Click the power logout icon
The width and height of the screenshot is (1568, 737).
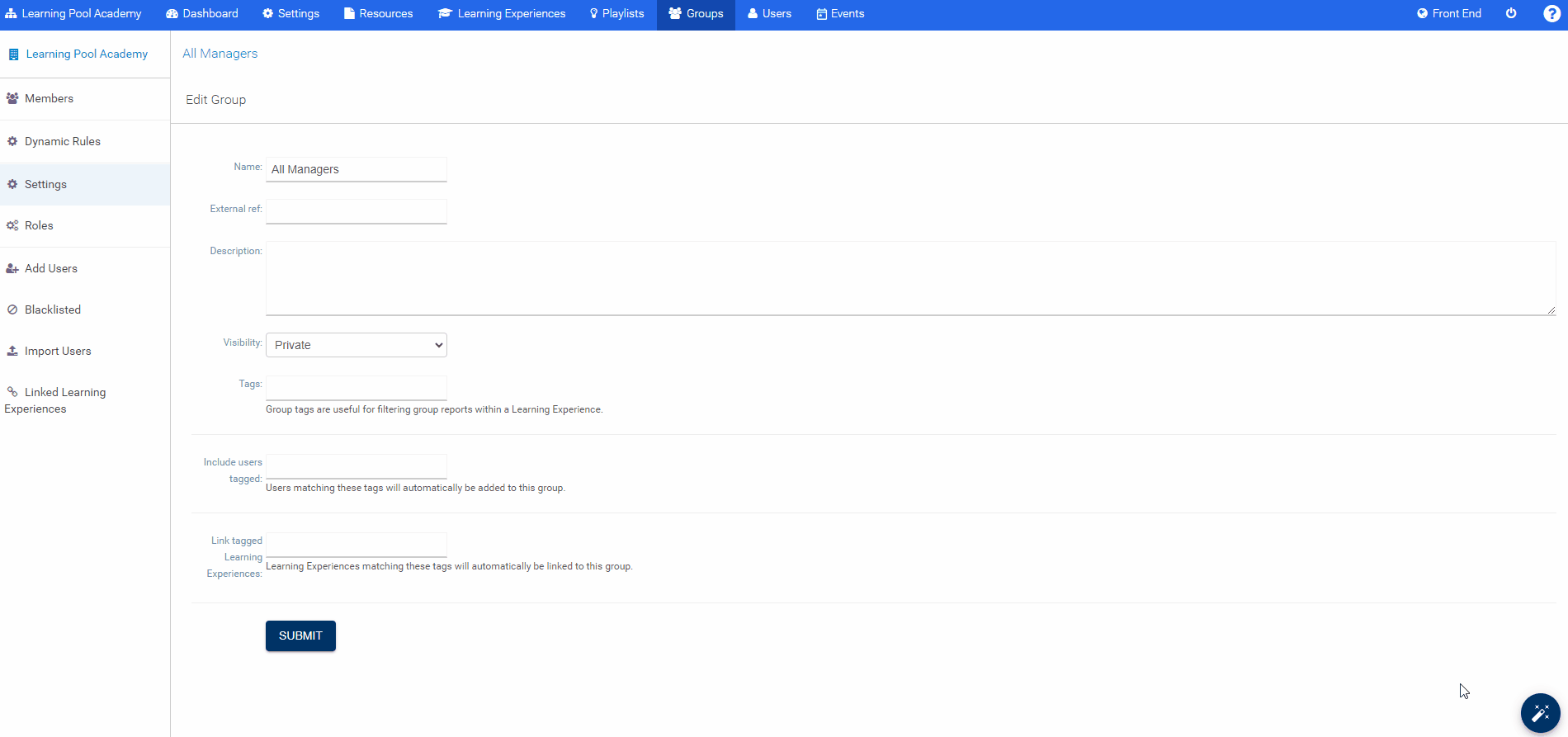tap(1511, 13)
